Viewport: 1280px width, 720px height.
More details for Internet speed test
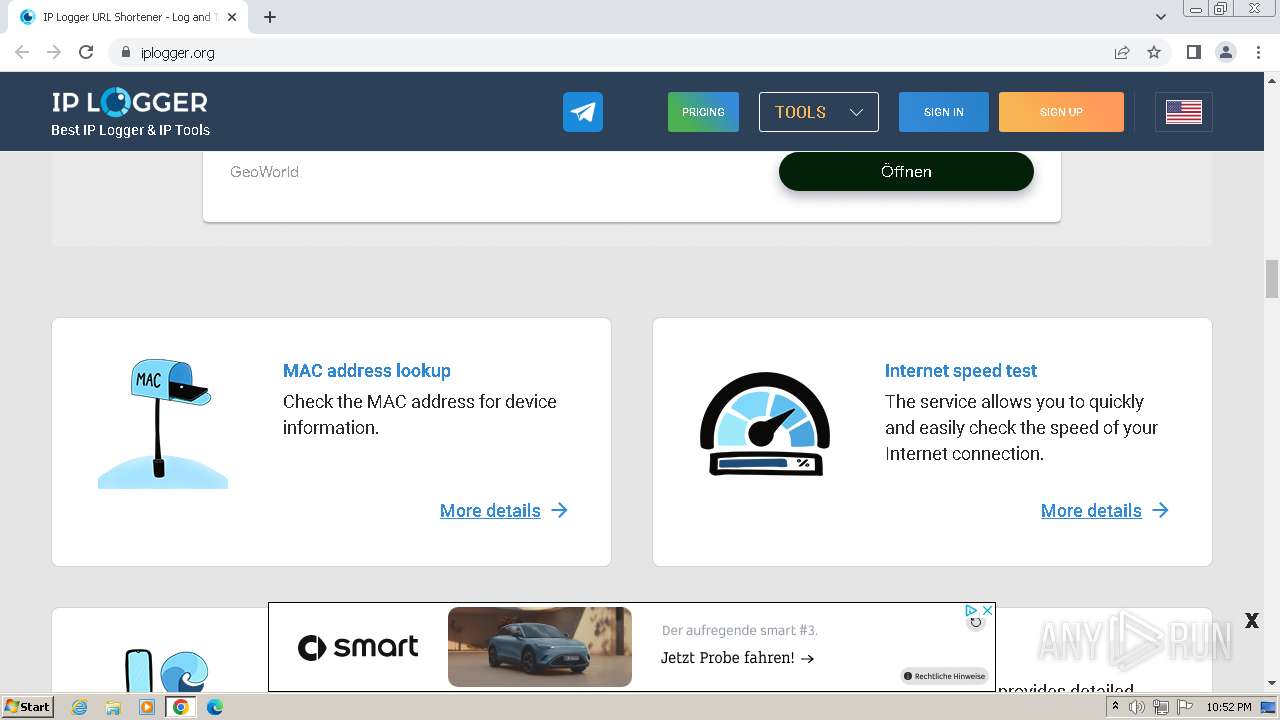(x=1105, y=510)
